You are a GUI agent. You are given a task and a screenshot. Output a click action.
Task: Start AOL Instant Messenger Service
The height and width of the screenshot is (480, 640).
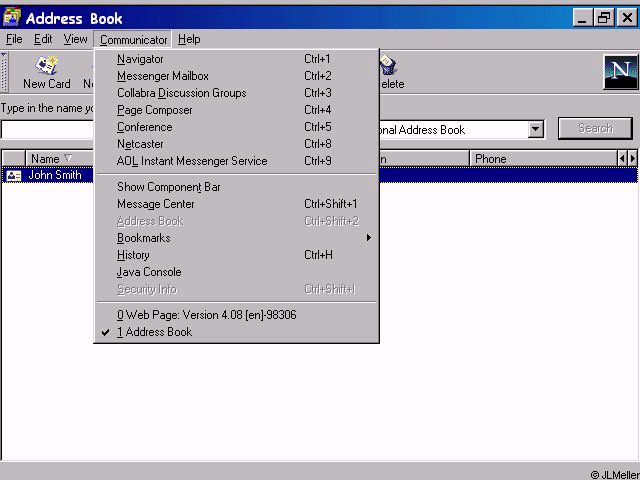[236, 161]
